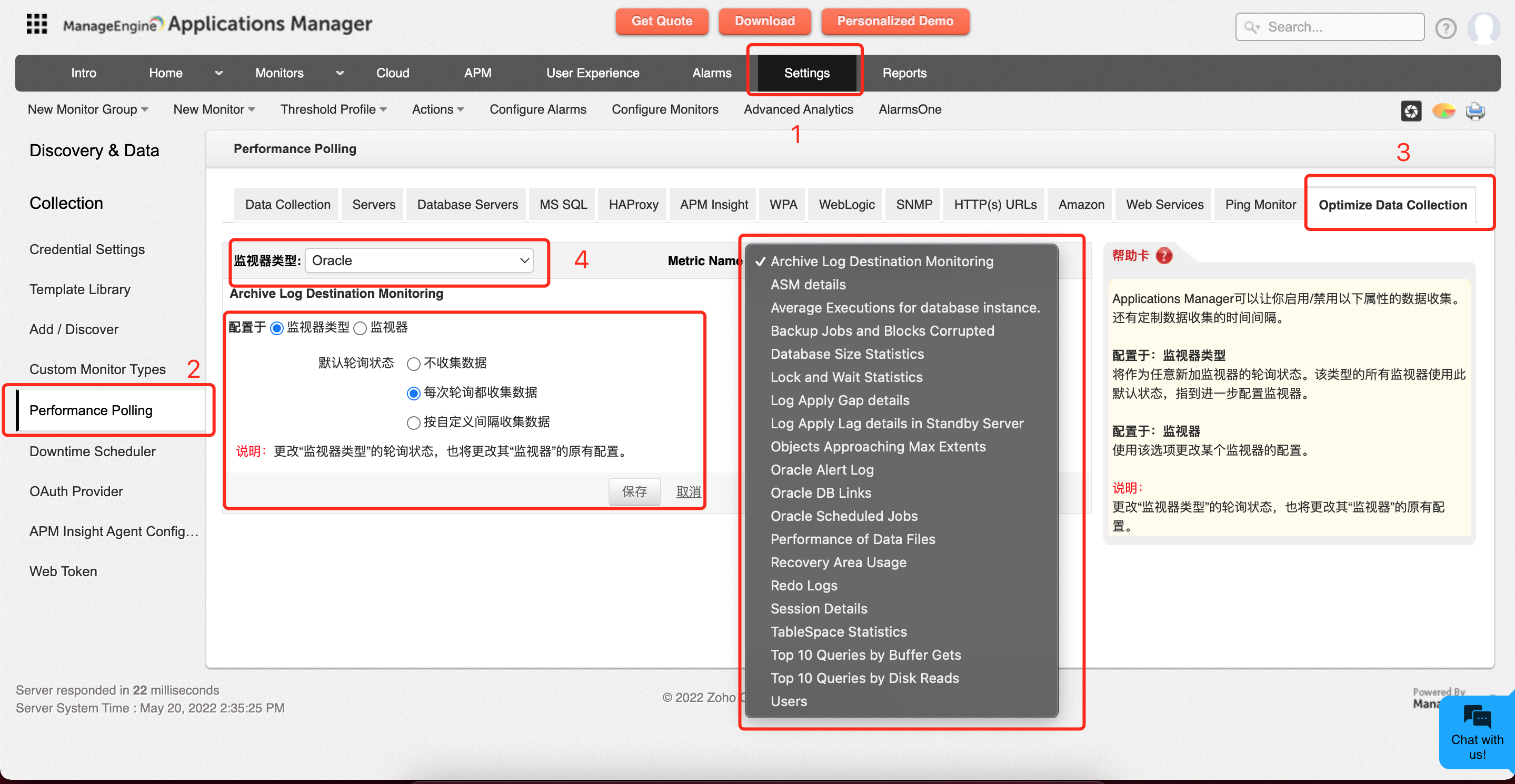Open OAuth Provider in sidebar
1515x784 pixels.
point(76,491)
